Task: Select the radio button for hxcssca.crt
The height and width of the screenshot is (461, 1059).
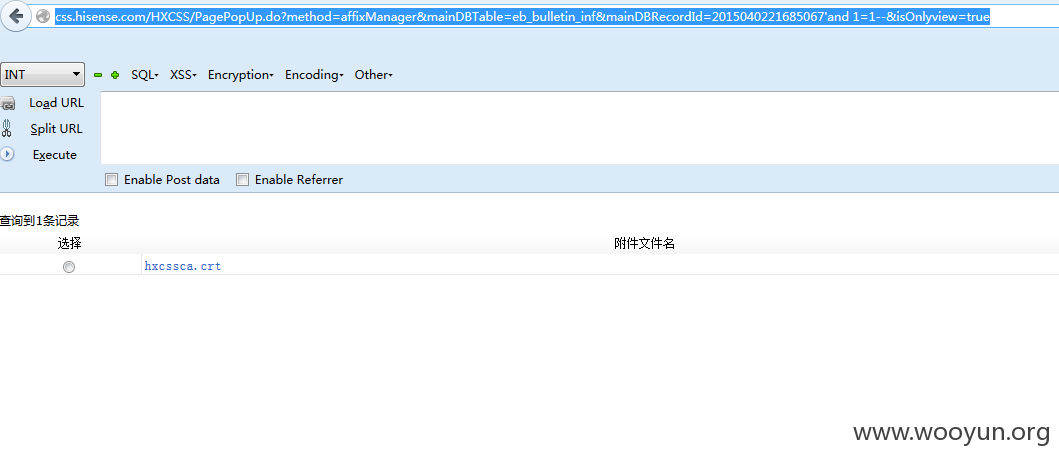Action: click(69, 267)
